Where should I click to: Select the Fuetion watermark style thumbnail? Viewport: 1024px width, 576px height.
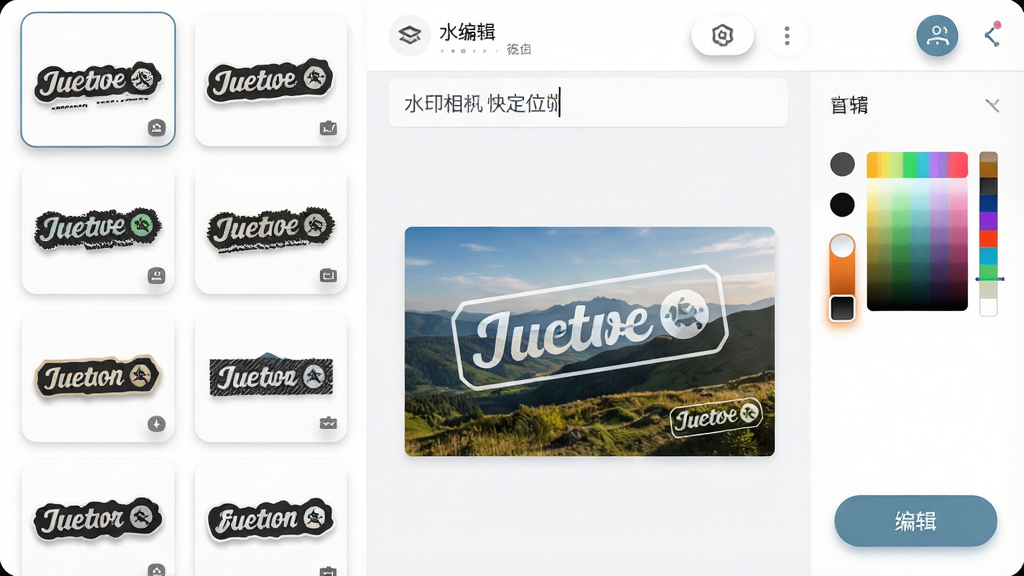[x=271, y=517]
